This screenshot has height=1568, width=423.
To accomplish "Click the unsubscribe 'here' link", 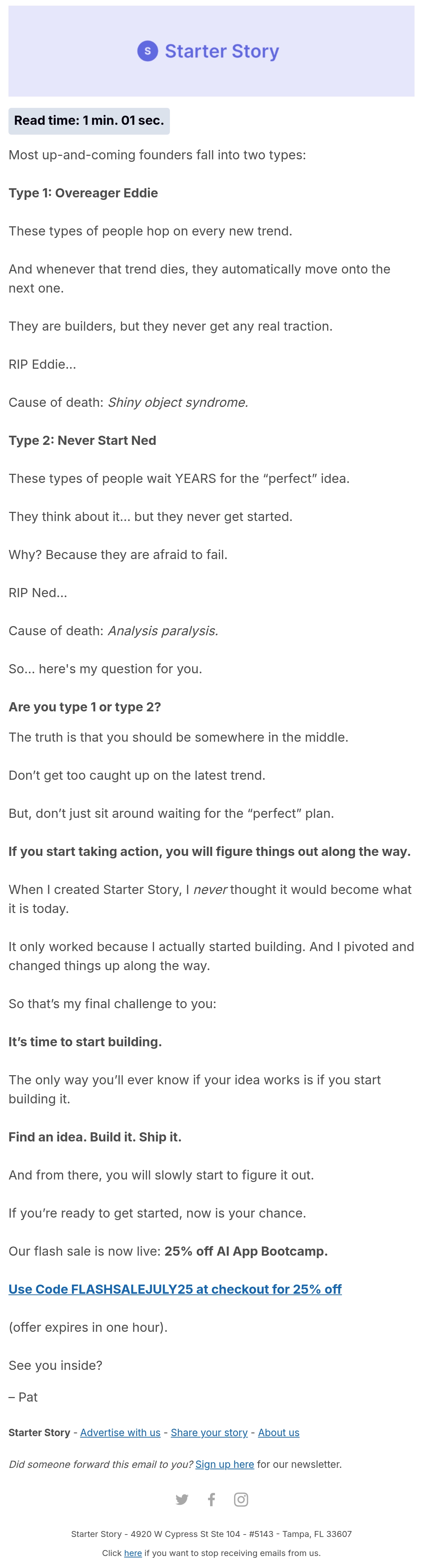I will click(133, 1553).
